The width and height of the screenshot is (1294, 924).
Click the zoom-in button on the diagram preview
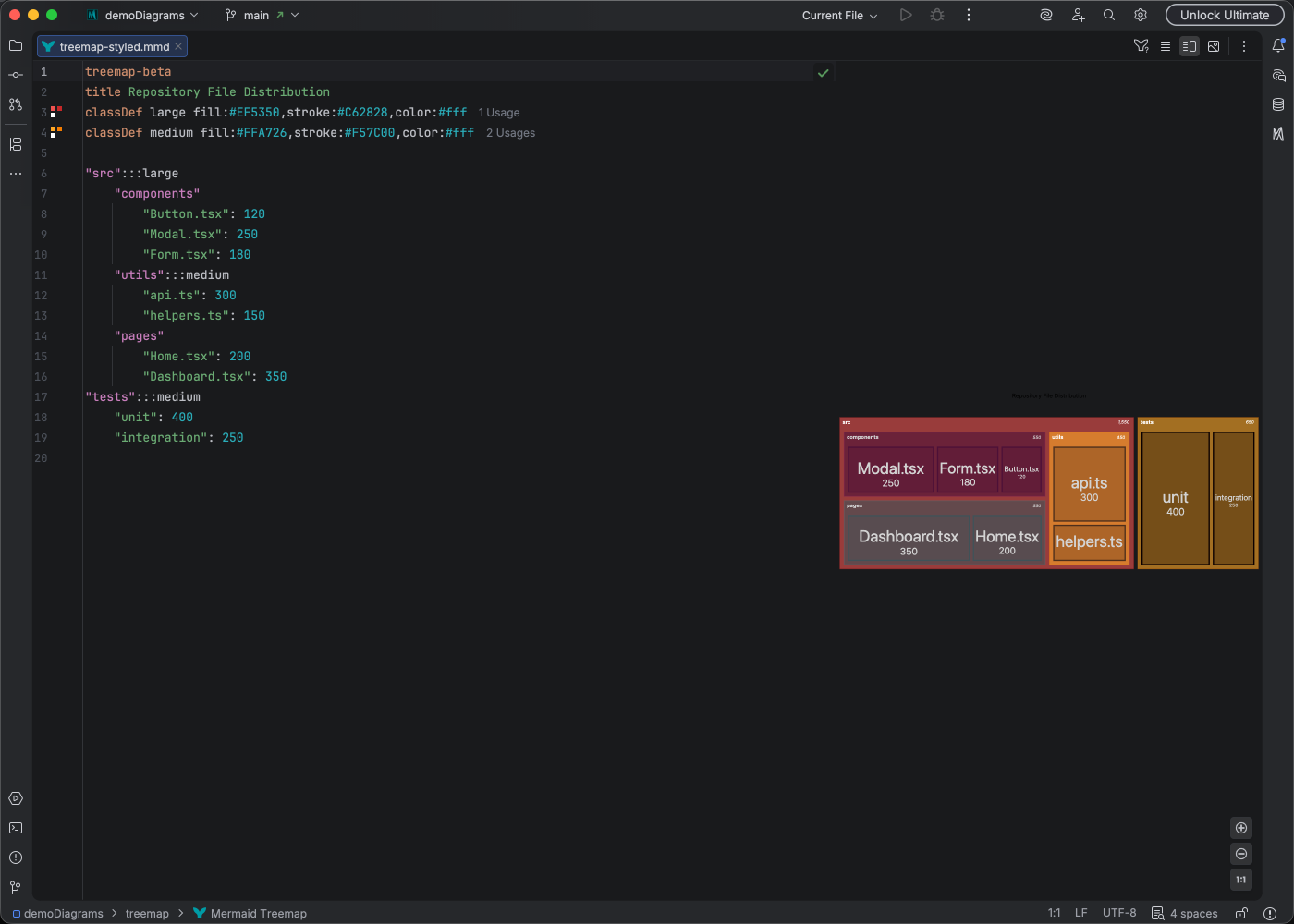pyautogui.click(x=1241, y=828)
